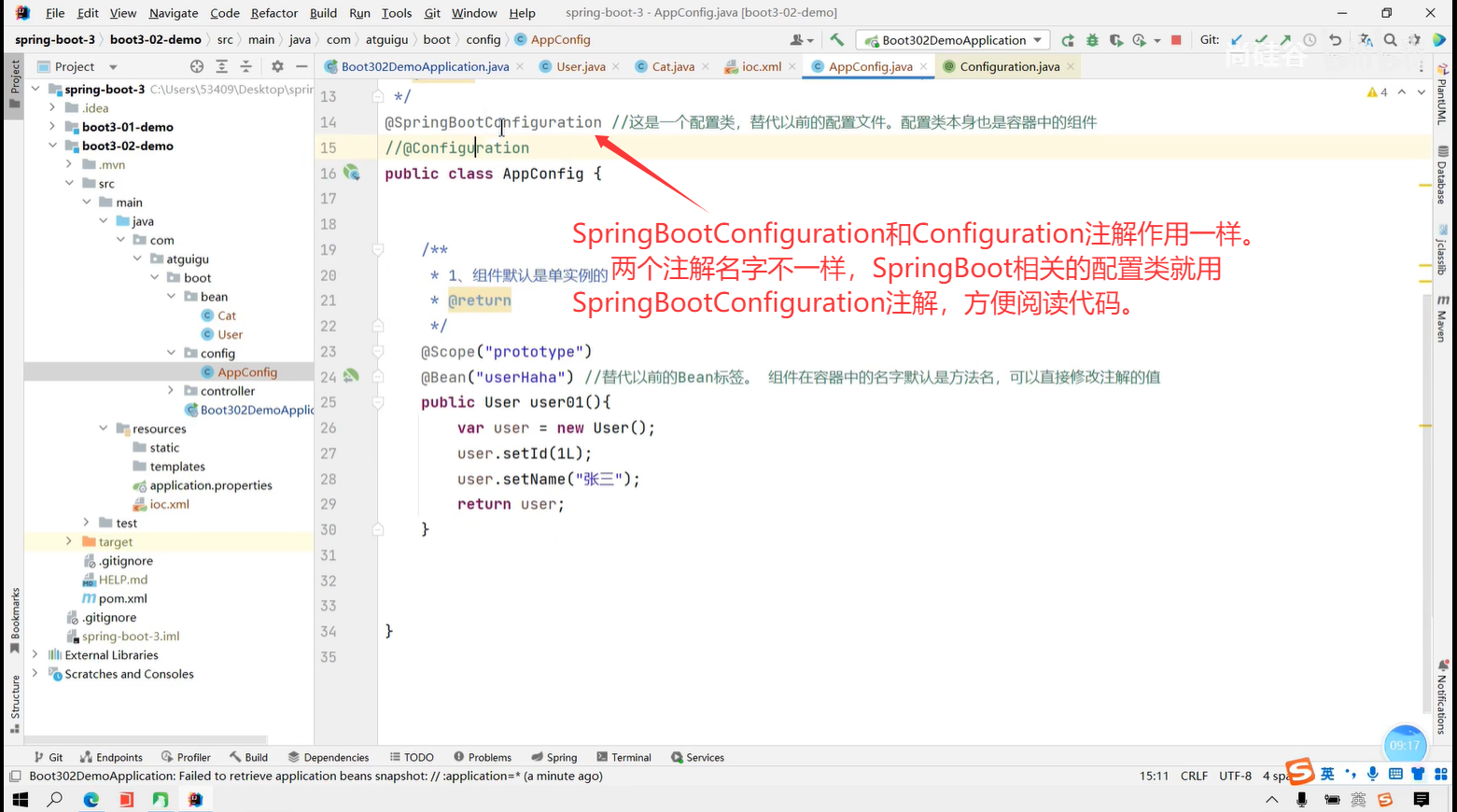
Task: Open the Database side panel
Action: 1443,175
